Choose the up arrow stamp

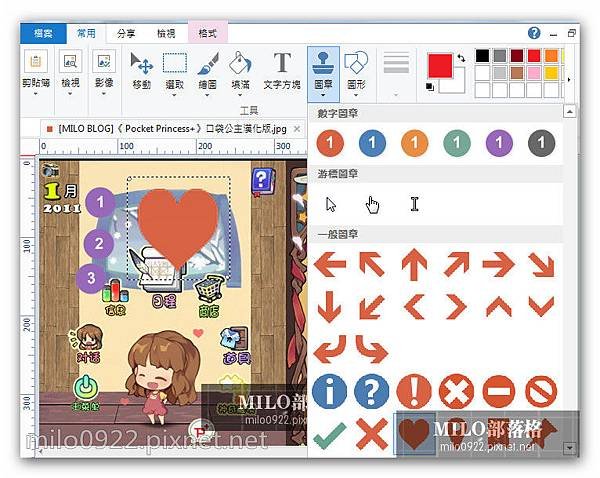414,264
